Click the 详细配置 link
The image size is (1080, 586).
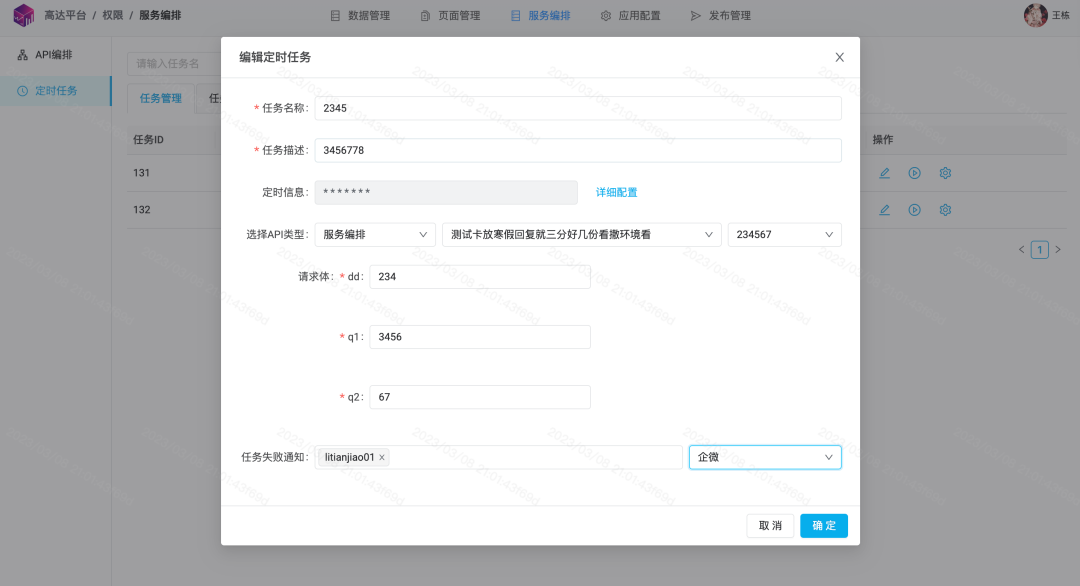click(x=616, y=192)
